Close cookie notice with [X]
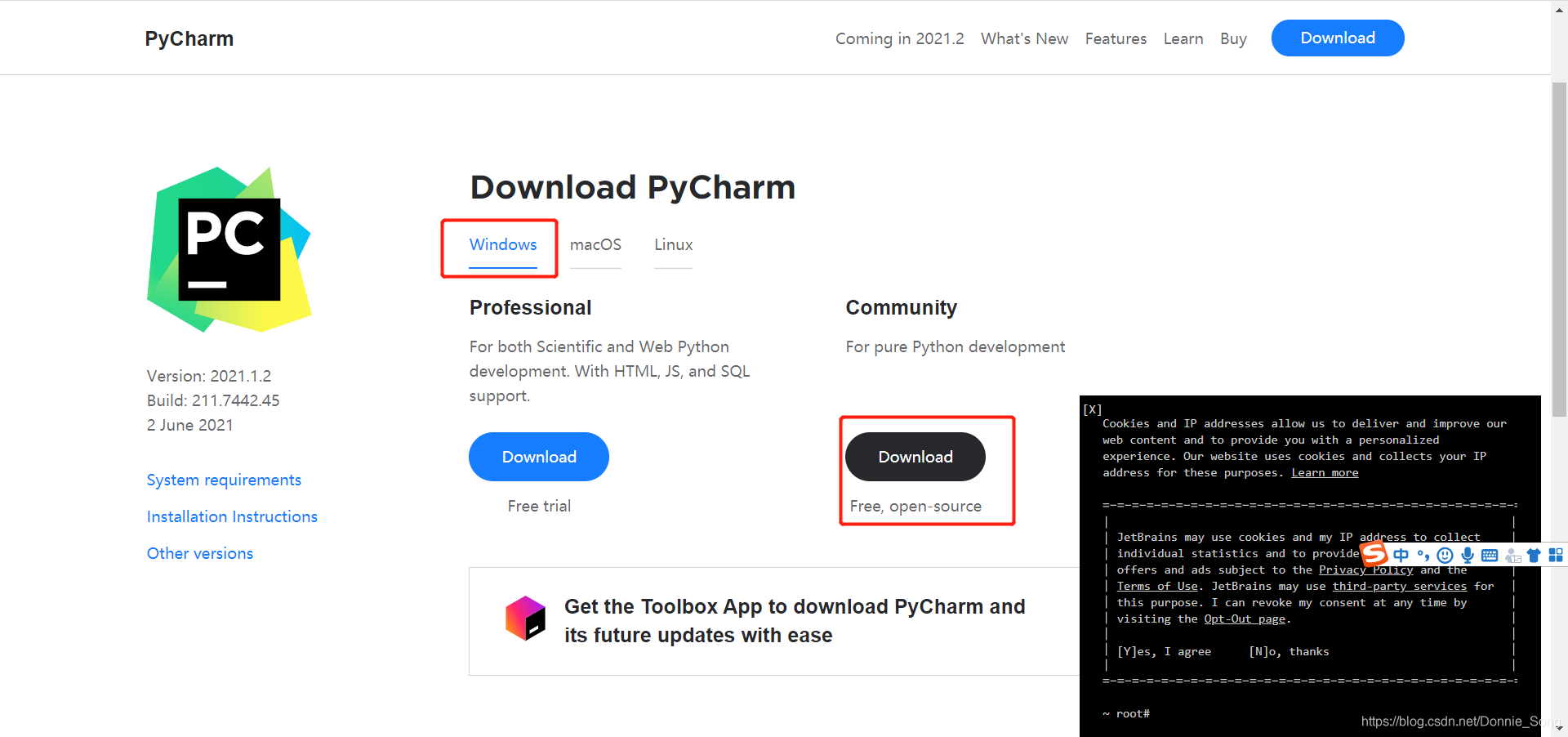This screenshot has width=1568, height=737. [1093, 409]
